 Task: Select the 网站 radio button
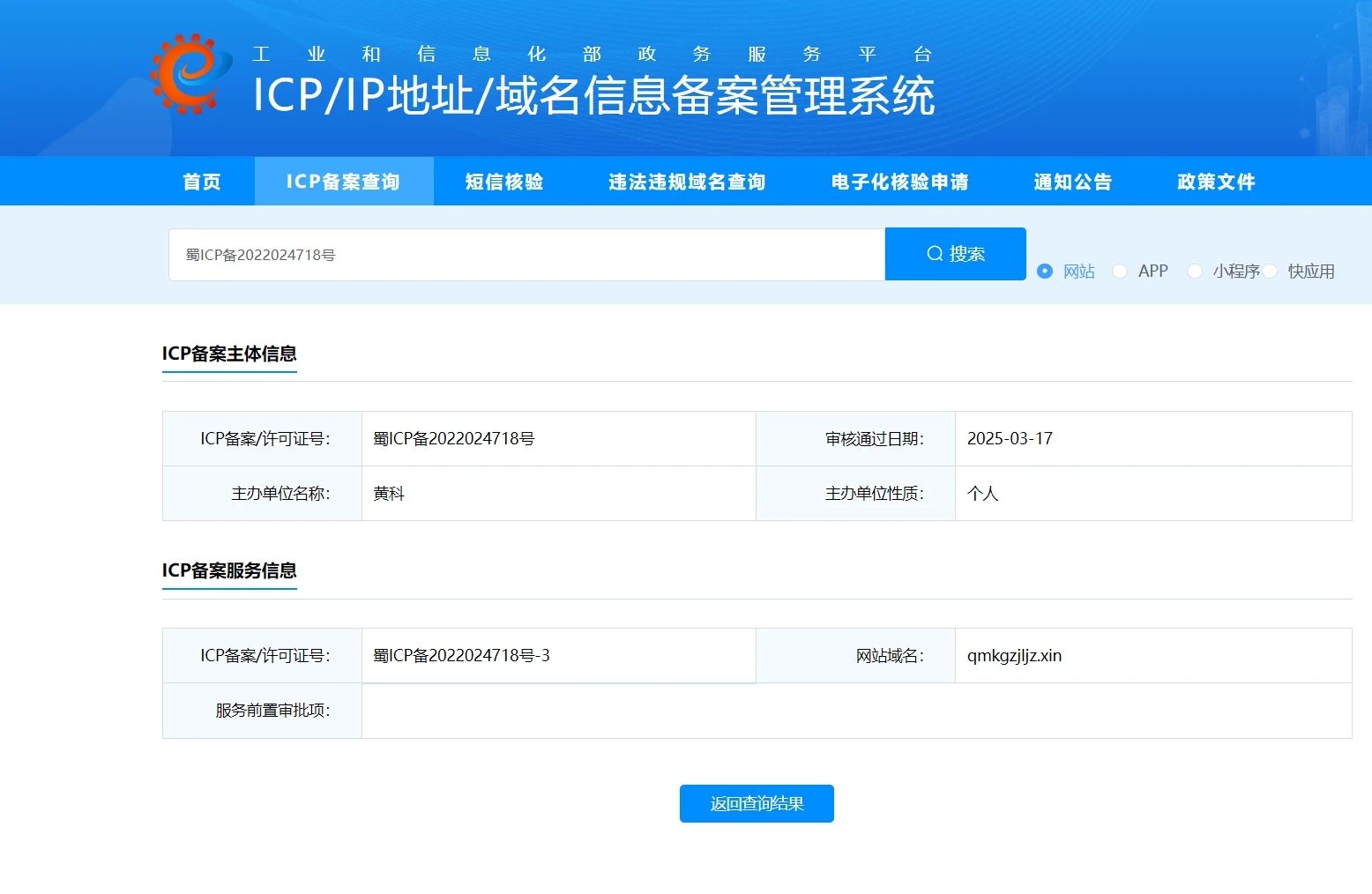pos(1045,272)
